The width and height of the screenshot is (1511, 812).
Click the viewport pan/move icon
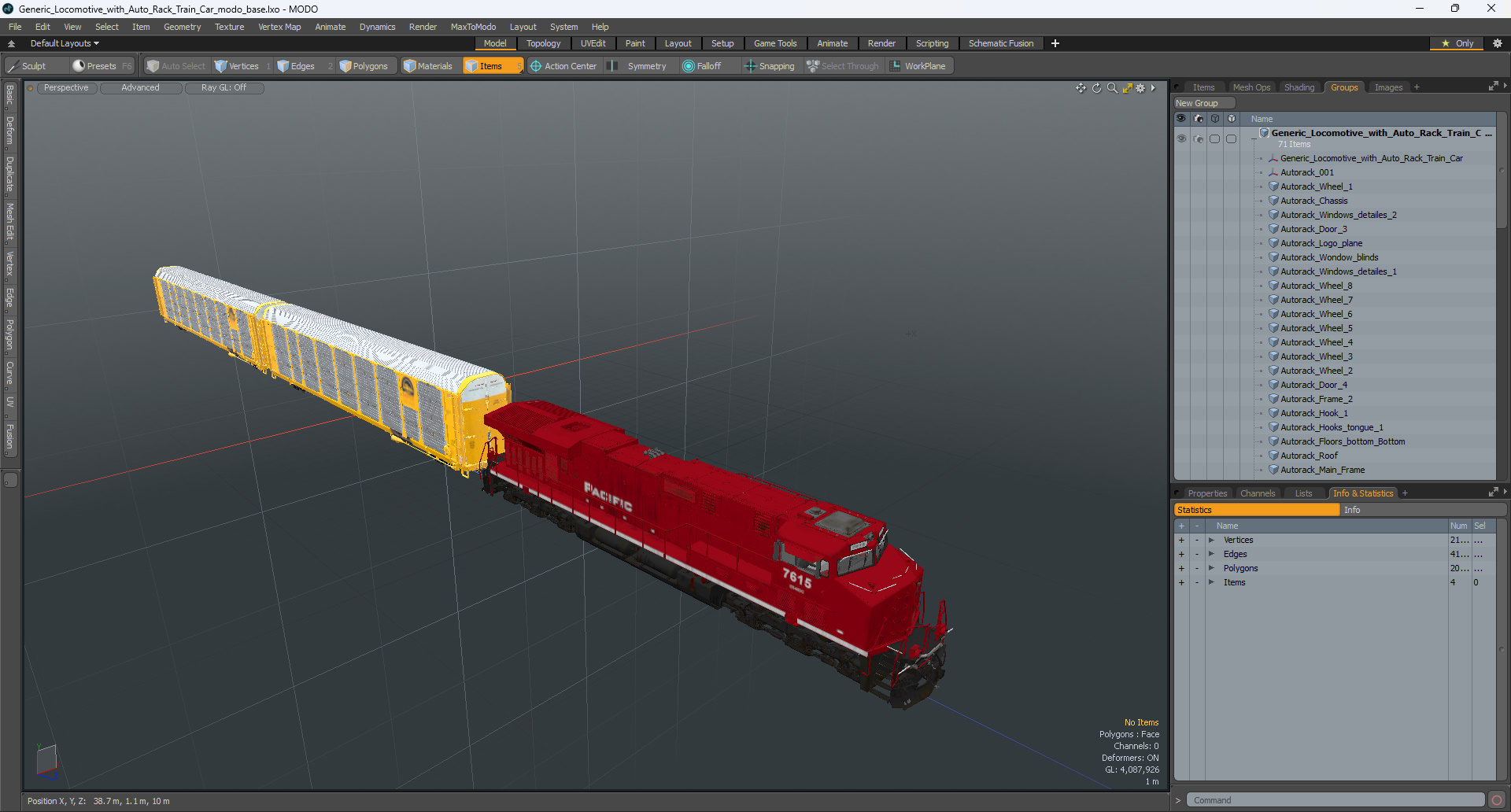tap(1081, 88)
